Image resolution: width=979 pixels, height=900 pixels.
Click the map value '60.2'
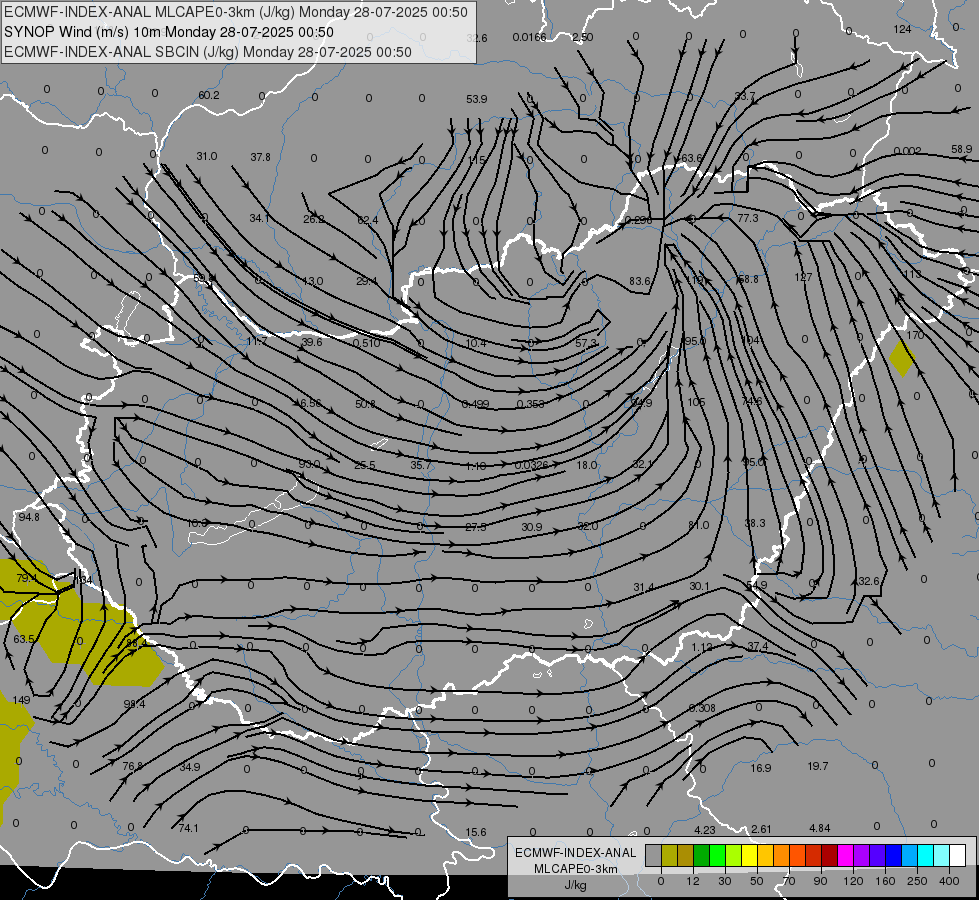(x=209, y=95)
